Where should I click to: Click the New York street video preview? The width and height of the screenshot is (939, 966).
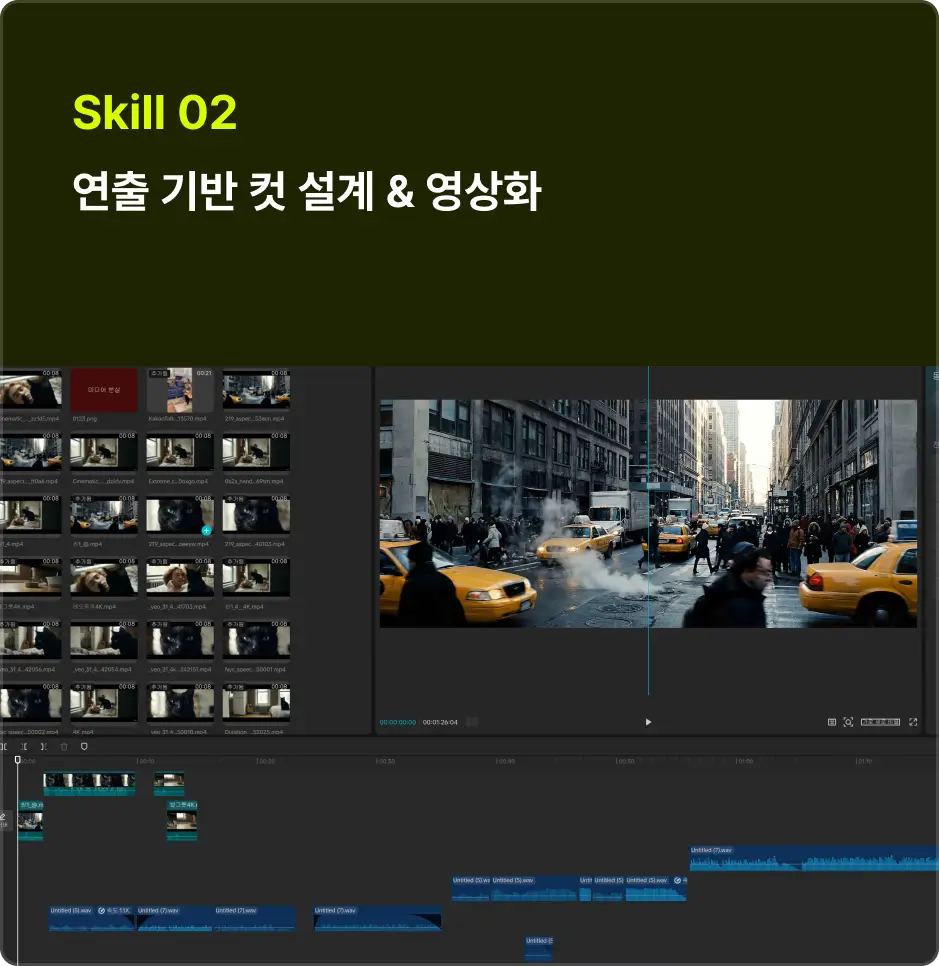tap(648, 514)
